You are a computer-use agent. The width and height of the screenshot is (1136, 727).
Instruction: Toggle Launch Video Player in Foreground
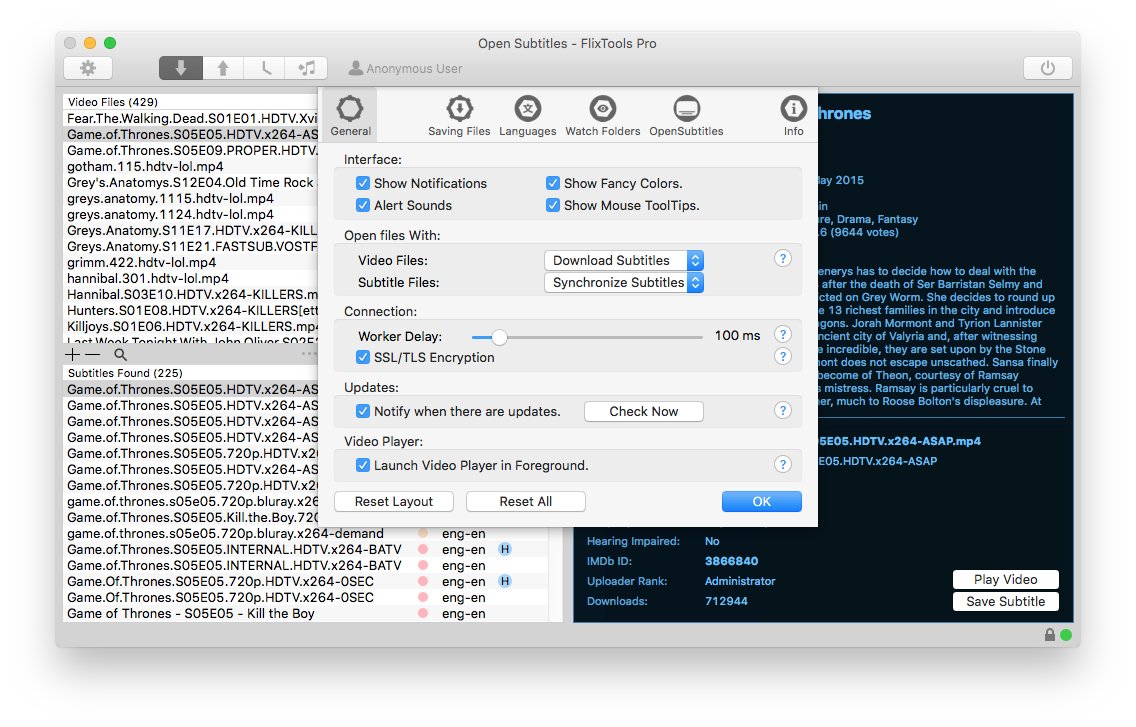coord(363,465)
